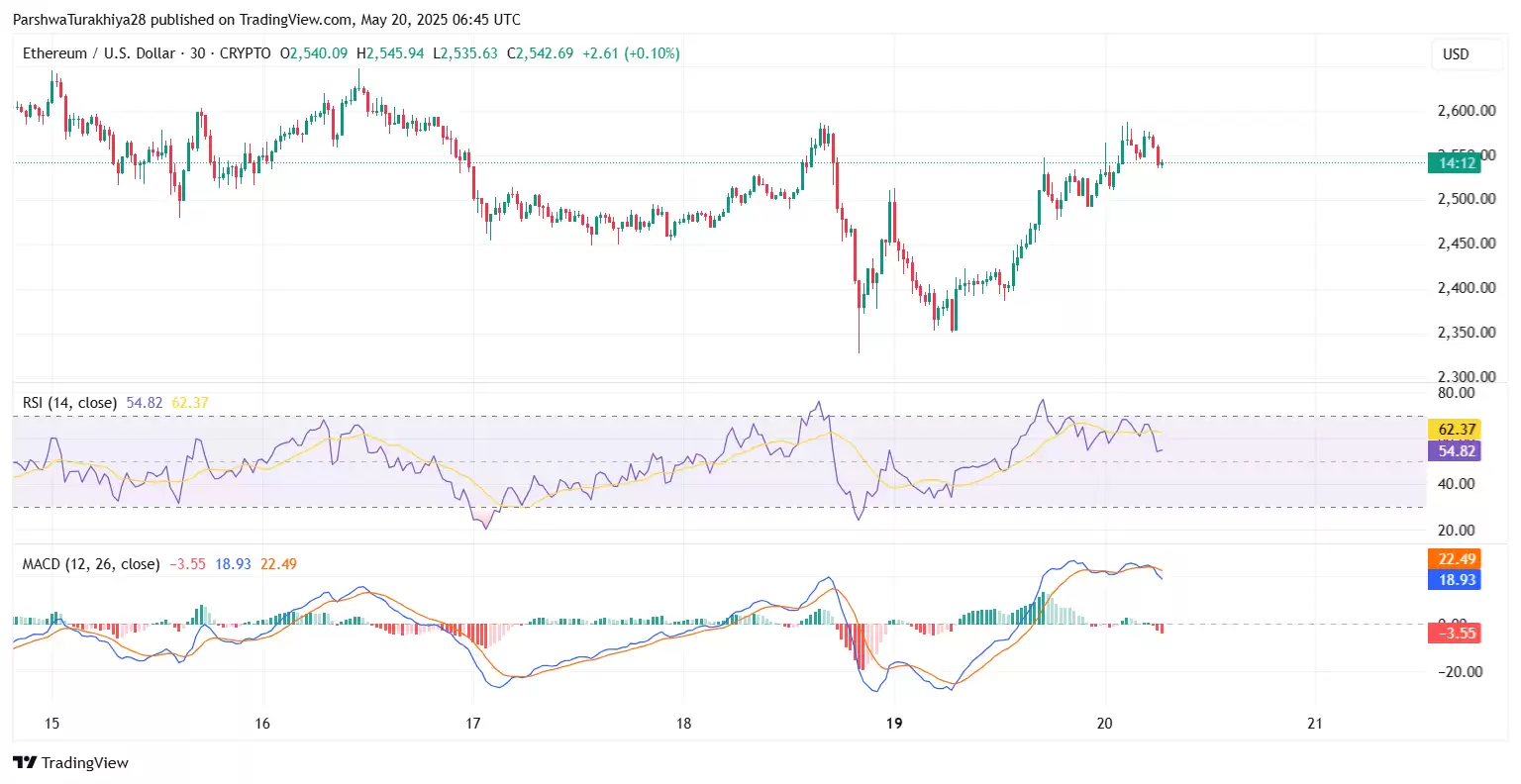The width and height of the screenshot is (1521, 784).
Task: Click date 21 on the time axis
Action: click(1315, 724)
